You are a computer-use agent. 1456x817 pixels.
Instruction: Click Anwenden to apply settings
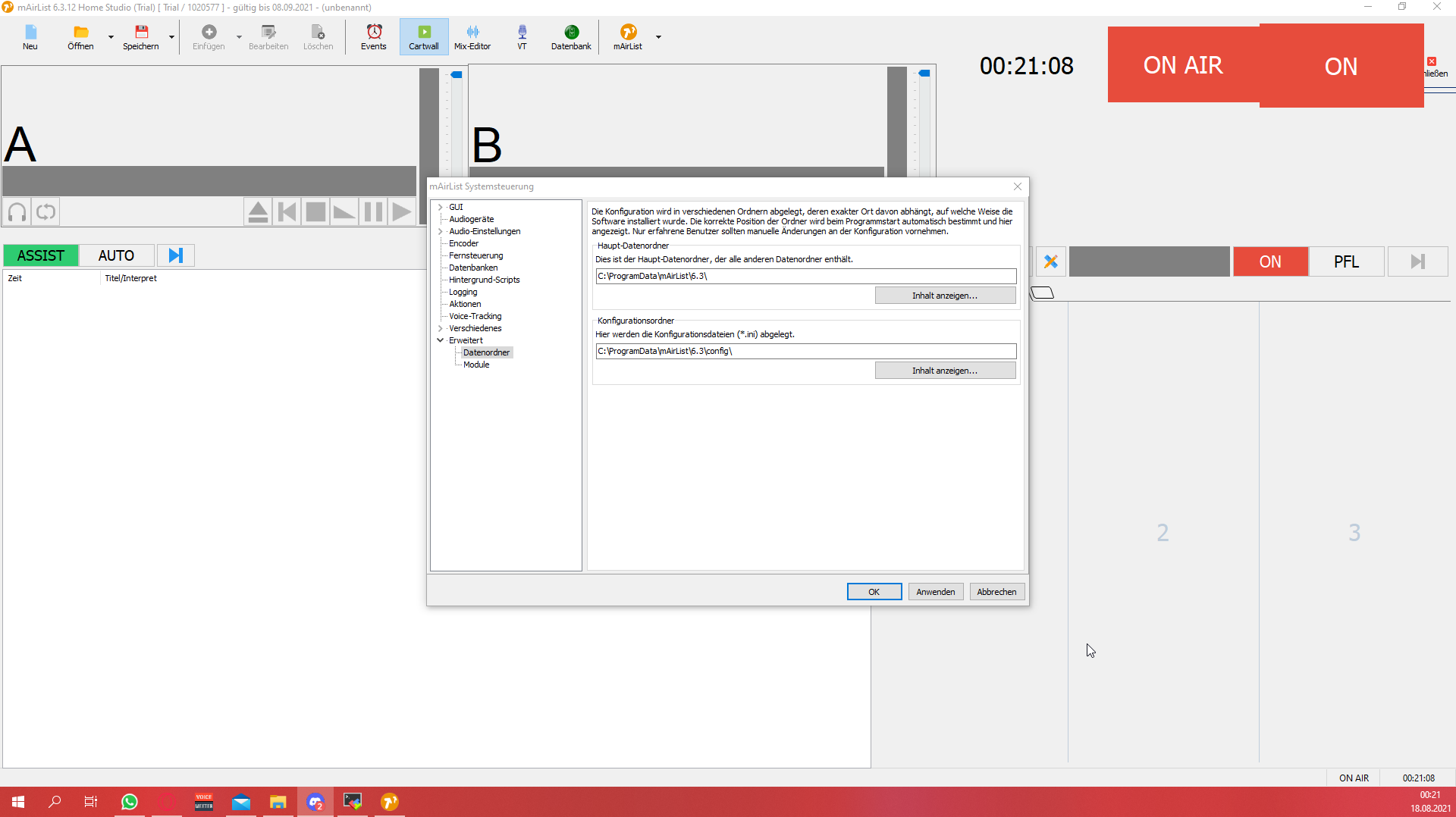935,592
